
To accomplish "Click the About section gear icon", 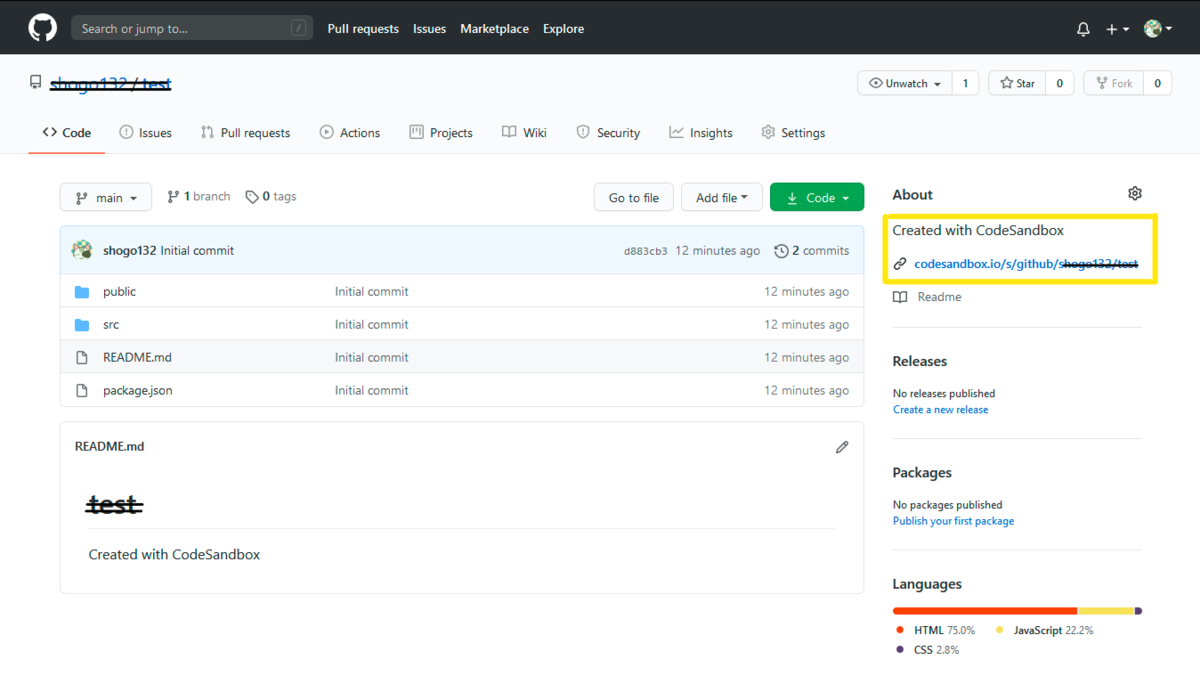I will pyautogui.click(x=1134, y=193).
